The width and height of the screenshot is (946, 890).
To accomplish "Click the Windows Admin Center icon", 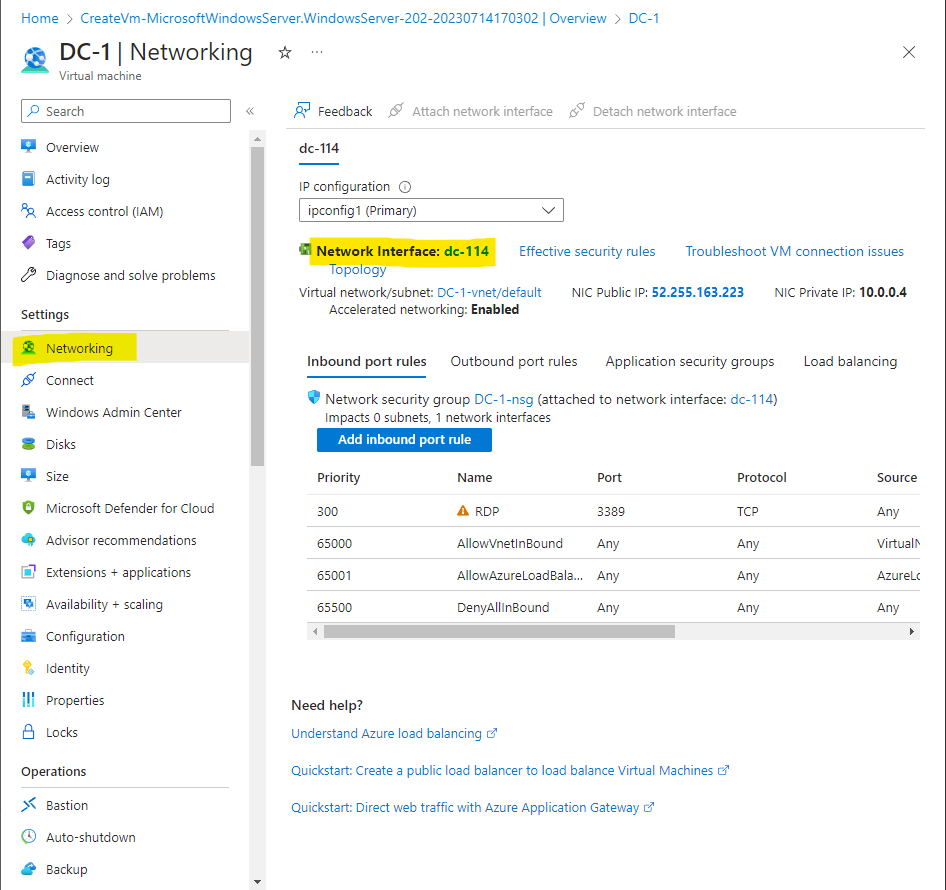I will tap(28, 412).
